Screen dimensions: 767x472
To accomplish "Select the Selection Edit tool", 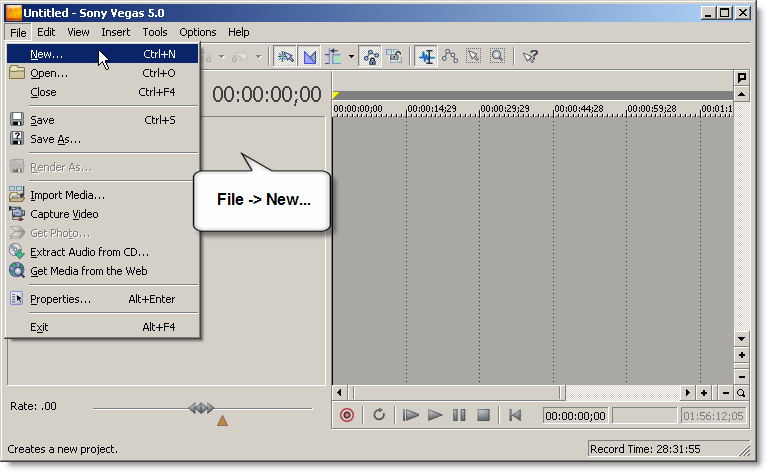I will pyautogui.click(x=474, y=57).
